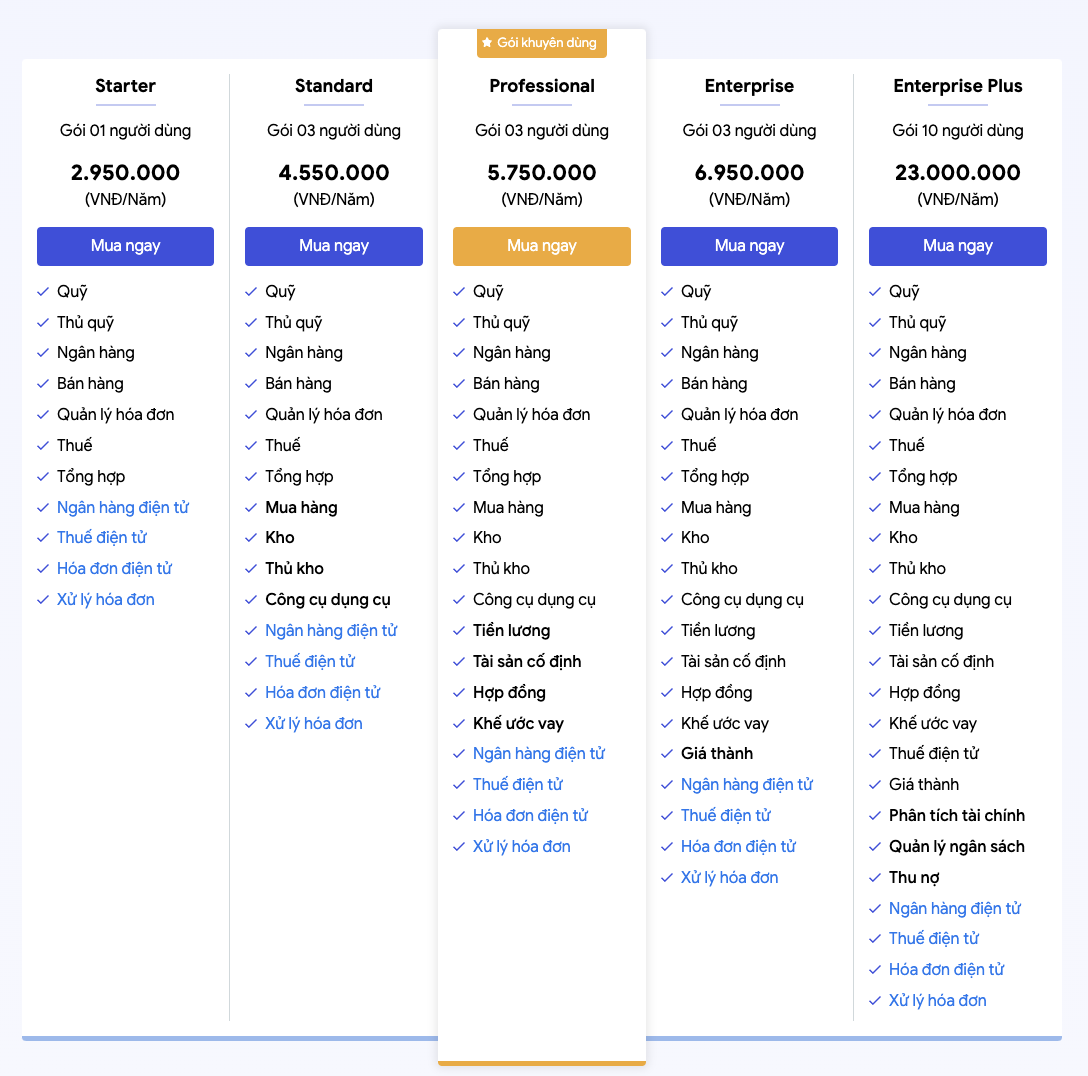1088x1076 pixels.
Task: Click checkmark beside Phân tích tài chính
Action: [875, 816]
